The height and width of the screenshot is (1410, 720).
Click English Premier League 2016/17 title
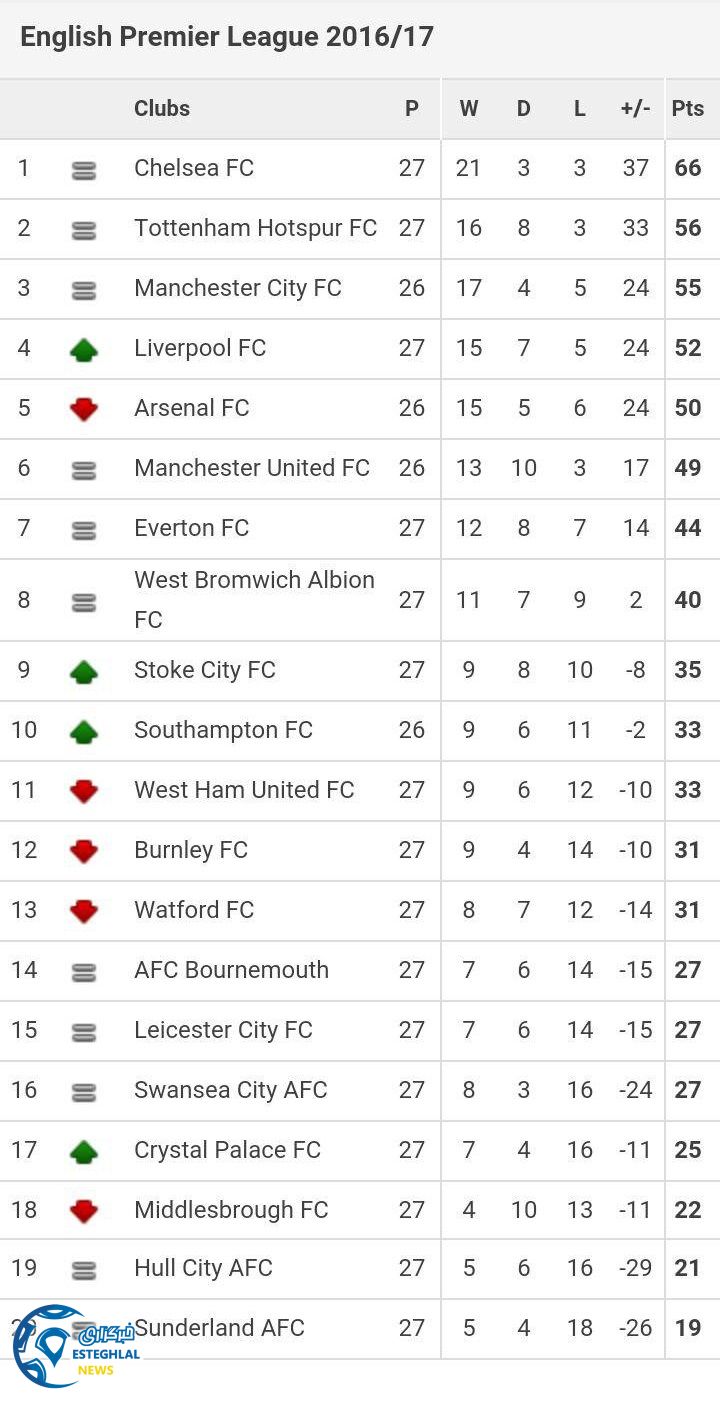(x=227, y=37)
